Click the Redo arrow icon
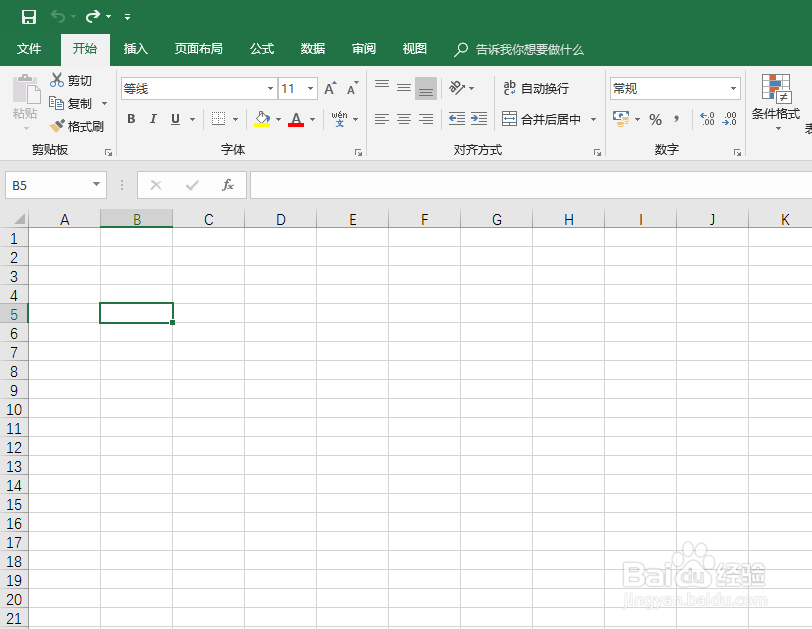The image size is (812, 629). tap(93, 17)
